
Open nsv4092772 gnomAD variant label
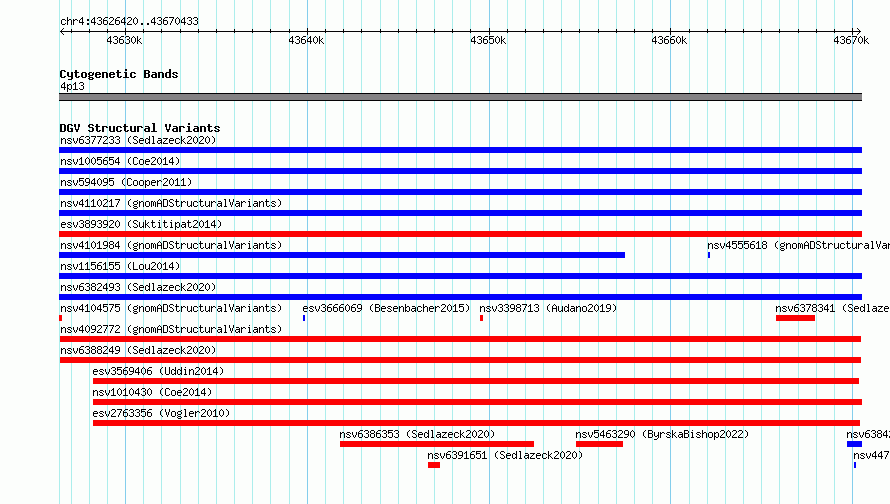tap(171, 329)
